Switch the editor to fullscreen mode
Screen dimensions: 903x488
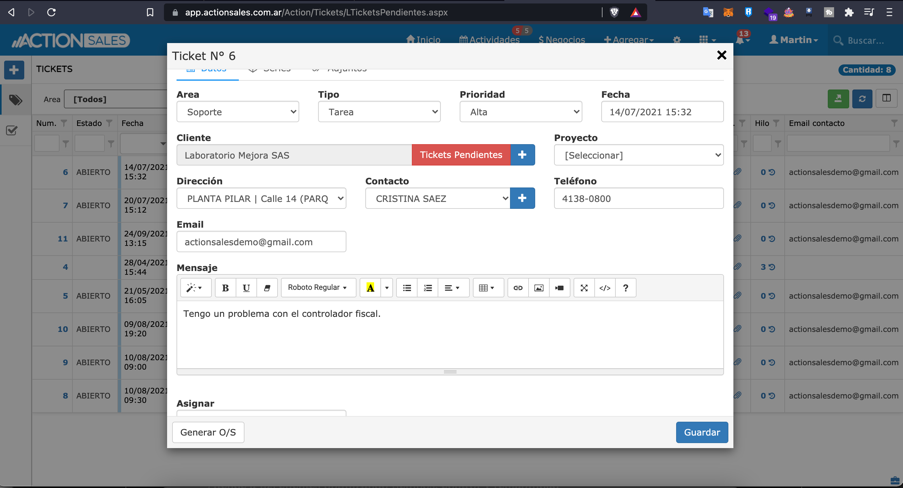[x=584, y=288]
